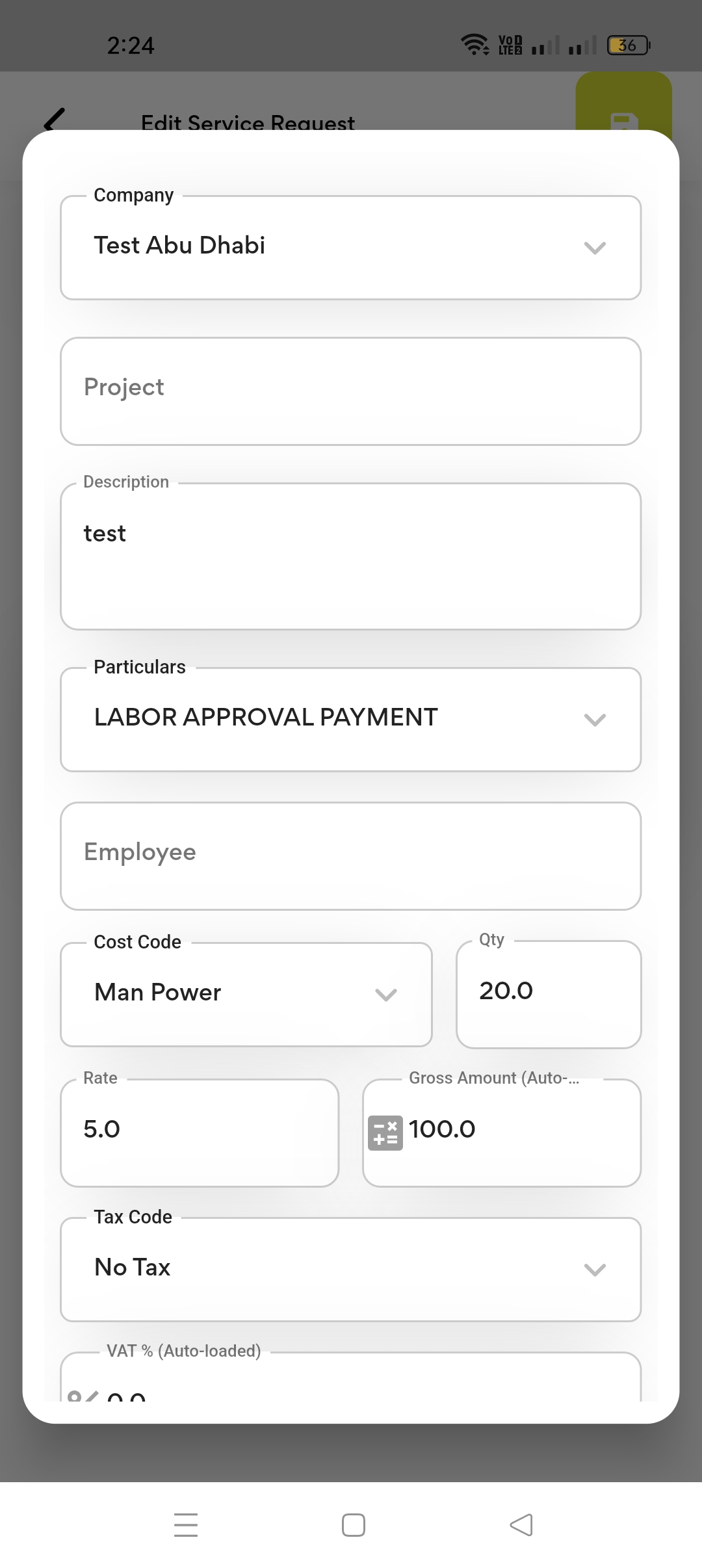Tap the Wi-Fi status icon
Screen dimensions: 702x1568
pos(474,44)
